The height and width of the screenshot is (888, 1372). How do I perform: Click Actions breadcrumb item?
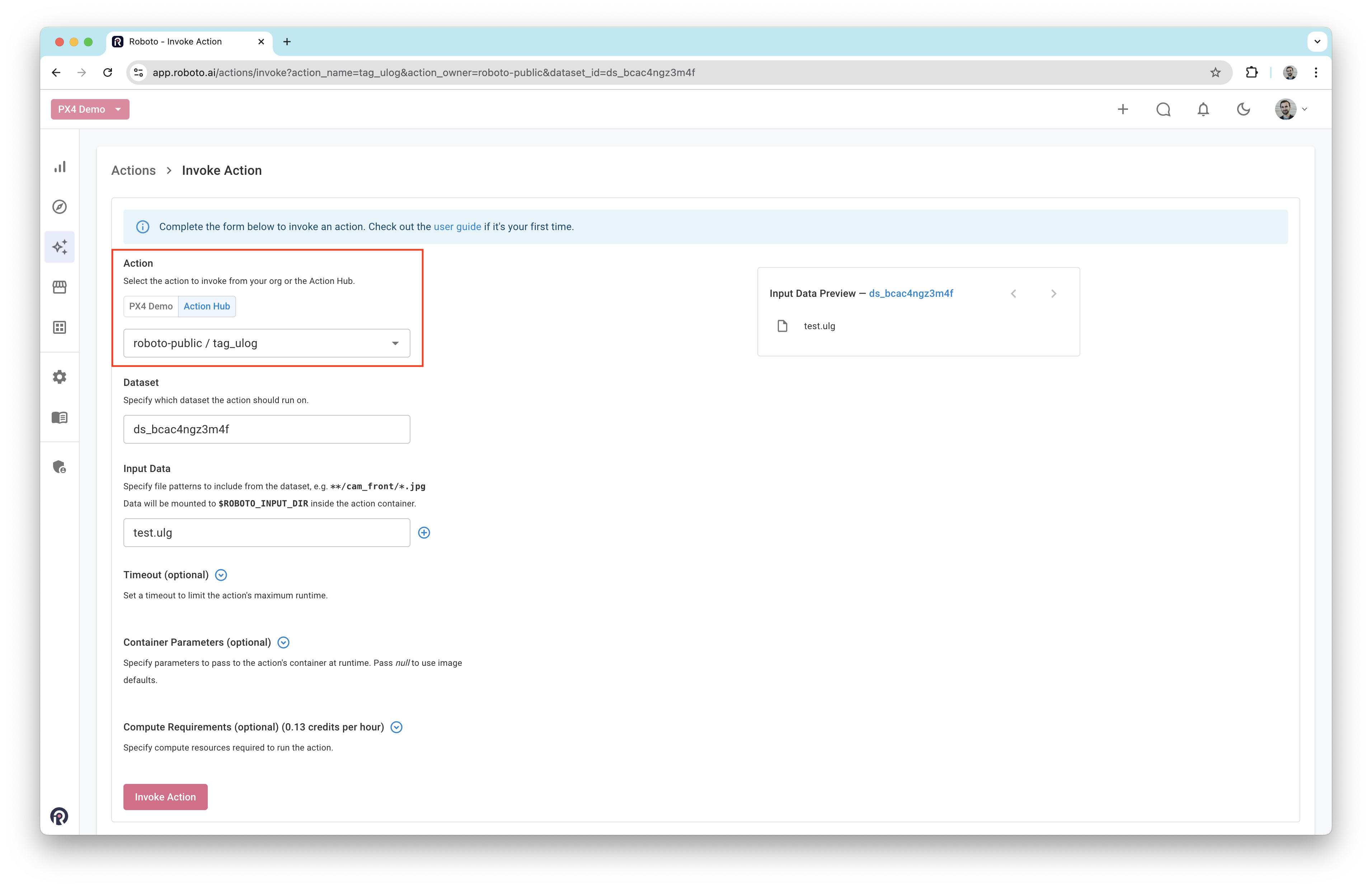[x=133, y=171]
